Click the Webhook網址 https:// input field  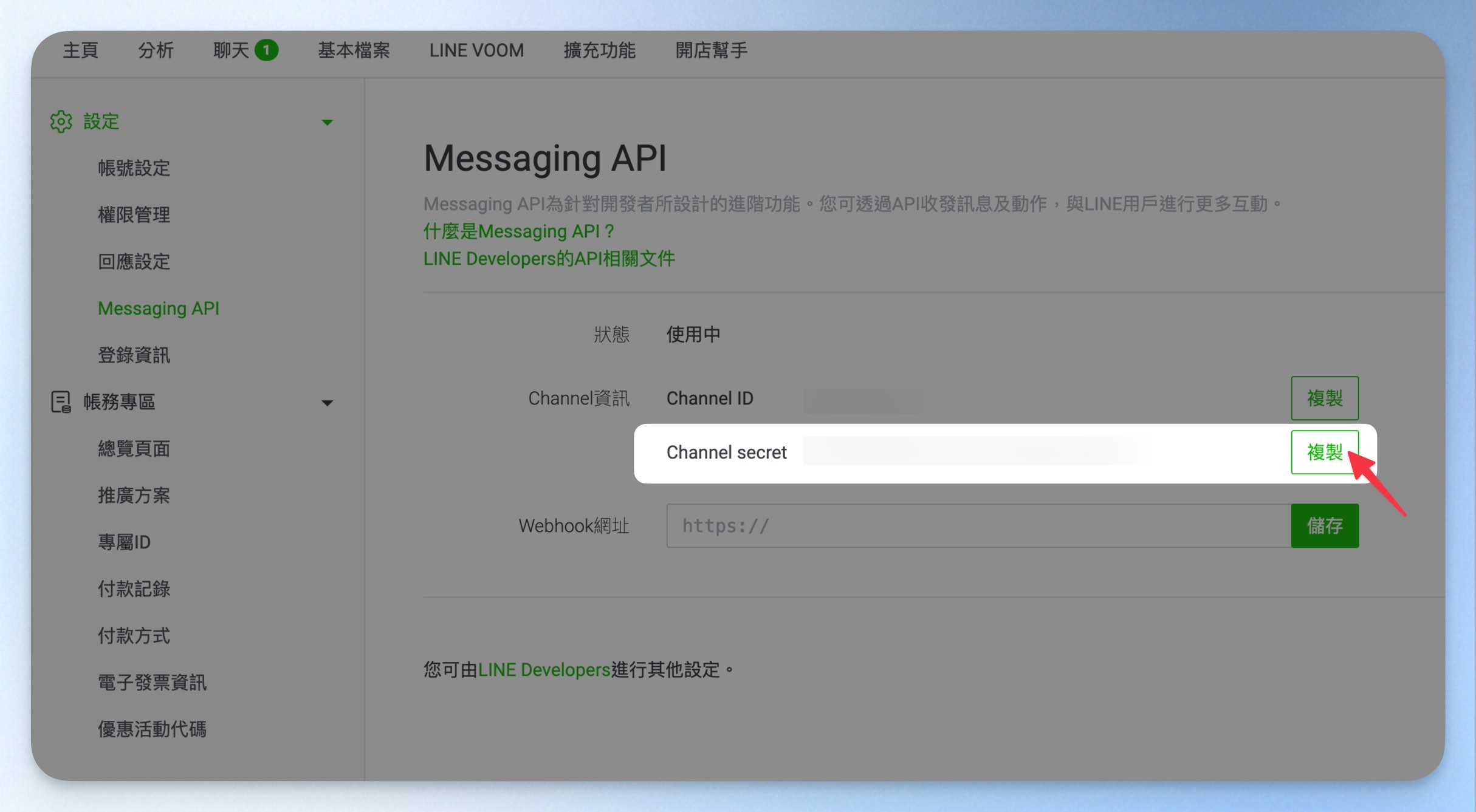click(978, 526)
